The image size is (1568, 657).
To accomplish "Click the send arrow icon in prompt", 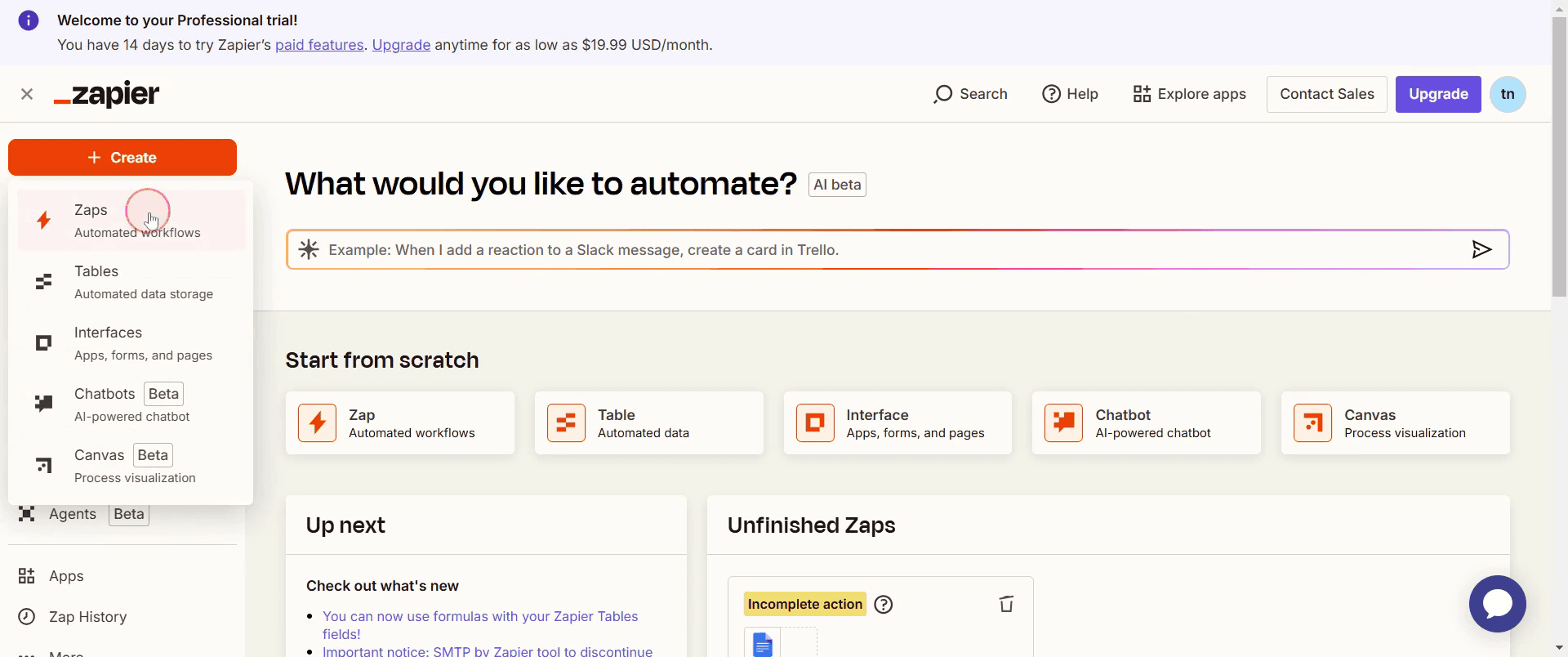I will click(1482, 249).
